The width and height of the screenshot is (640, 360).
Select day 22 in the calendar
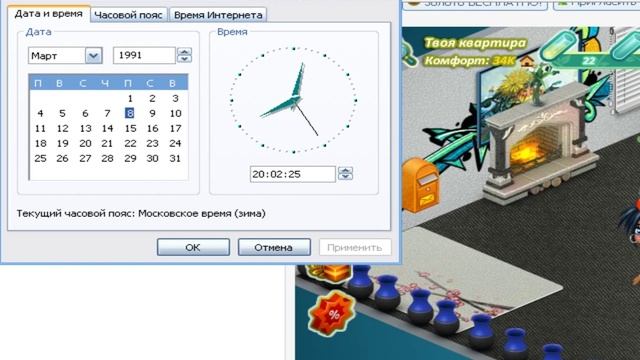pos(130,144)
